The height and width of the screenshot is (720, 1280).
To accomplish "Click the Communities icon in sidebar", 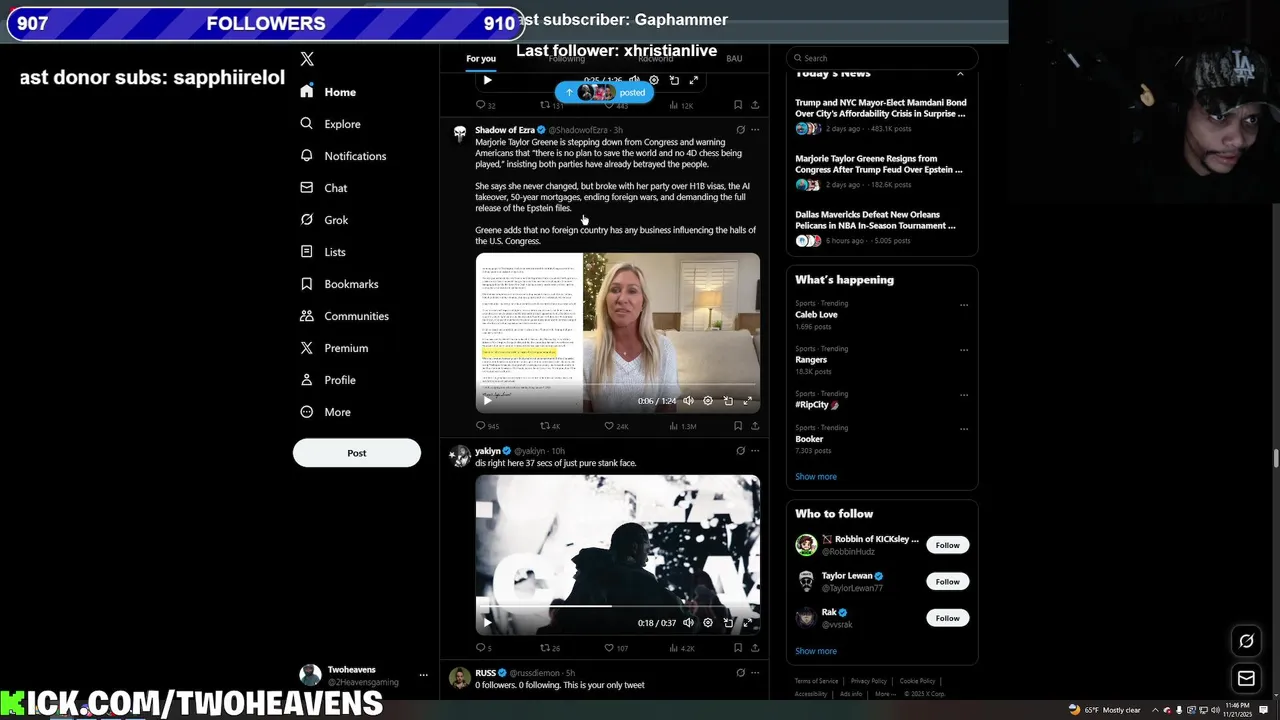I will pyautogui.click(x=307, y=316).
